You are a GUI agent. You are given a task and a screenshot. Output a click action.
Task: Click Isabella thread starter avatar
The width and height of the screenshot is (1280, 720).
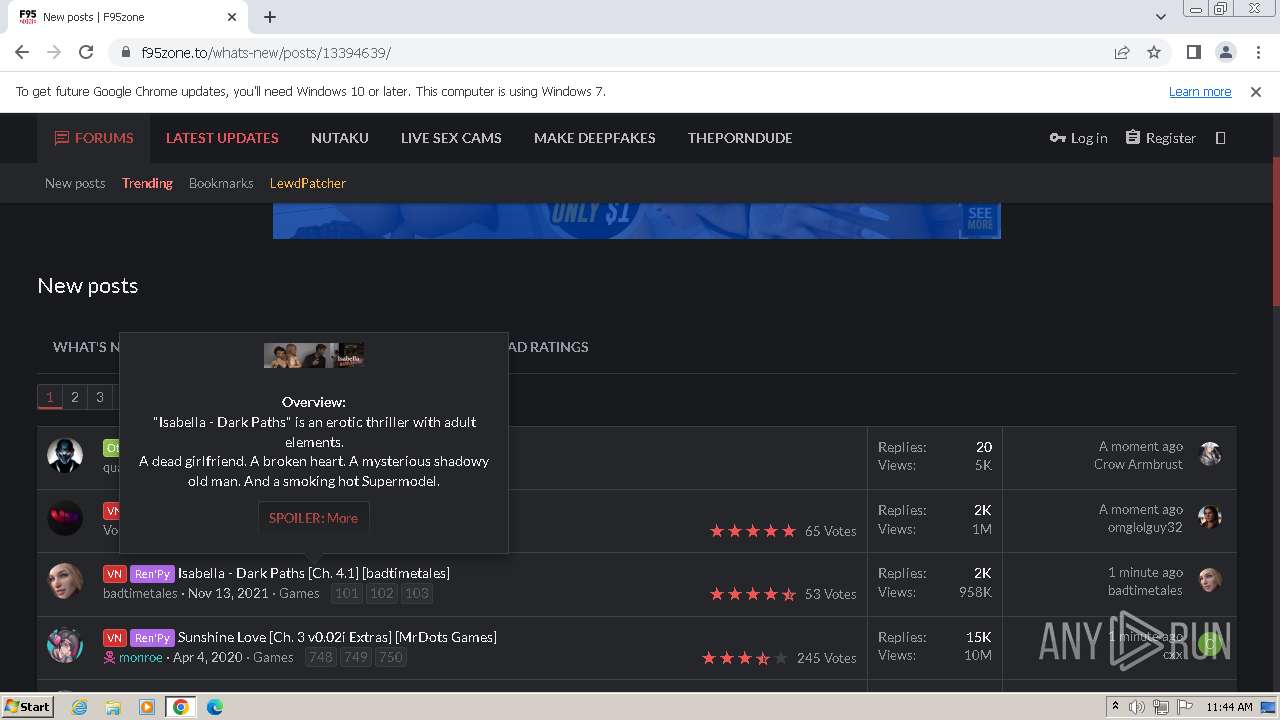tap(65, 581)
